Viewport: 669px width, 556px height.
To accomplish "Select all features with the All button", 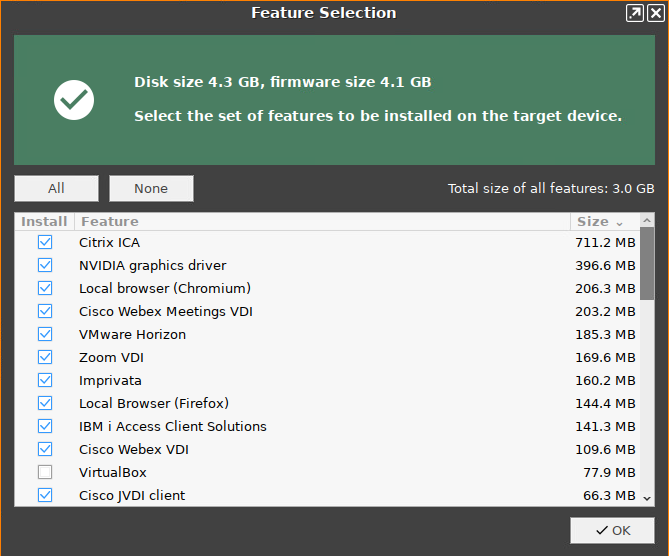I will [x=56, y=188].
